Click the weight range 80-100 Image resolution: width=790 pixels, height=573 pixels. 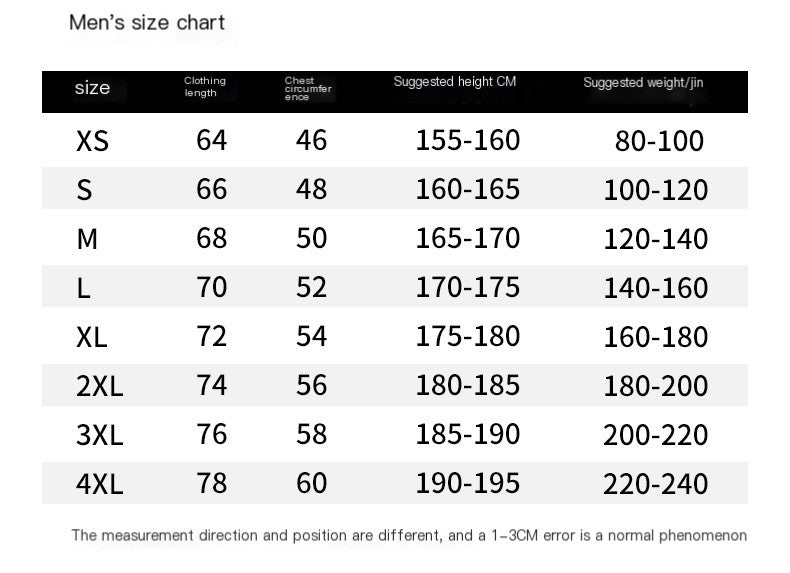(659, 141)
